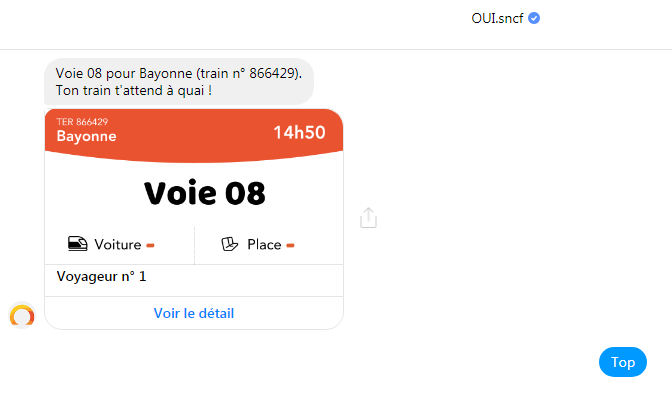Click the OUI.sncf bot avatar
Viewport: 672px width, 411px height.
(22, 316)
